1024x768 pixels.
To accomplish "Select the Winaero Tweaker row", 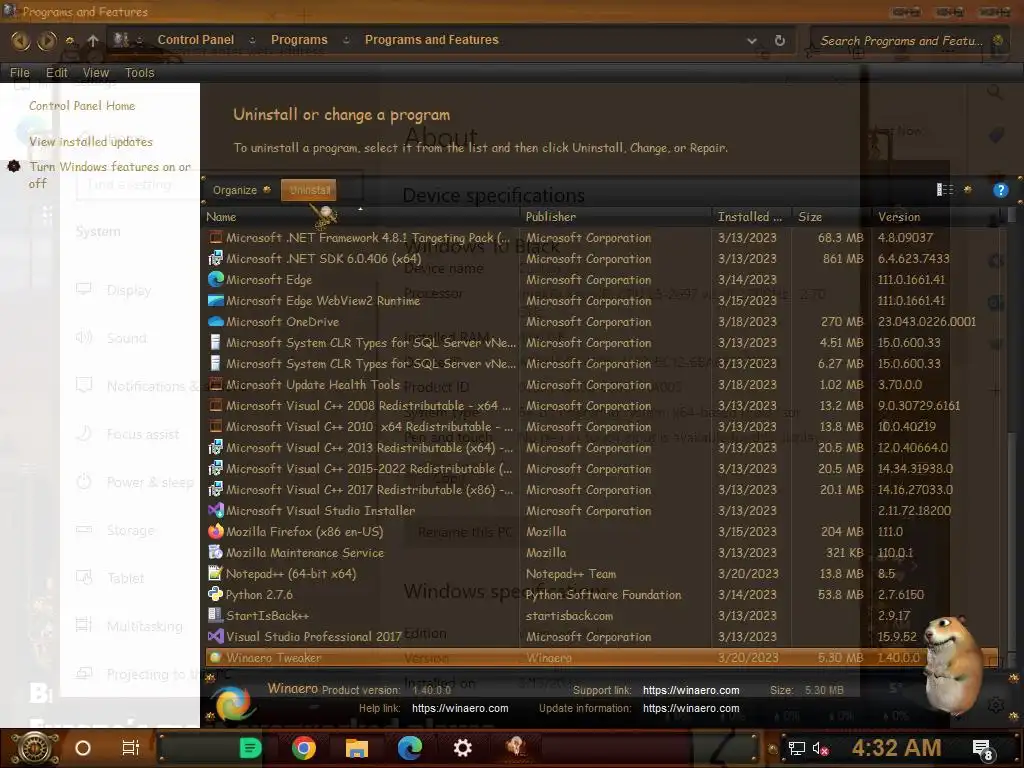I will click(601, 658).
